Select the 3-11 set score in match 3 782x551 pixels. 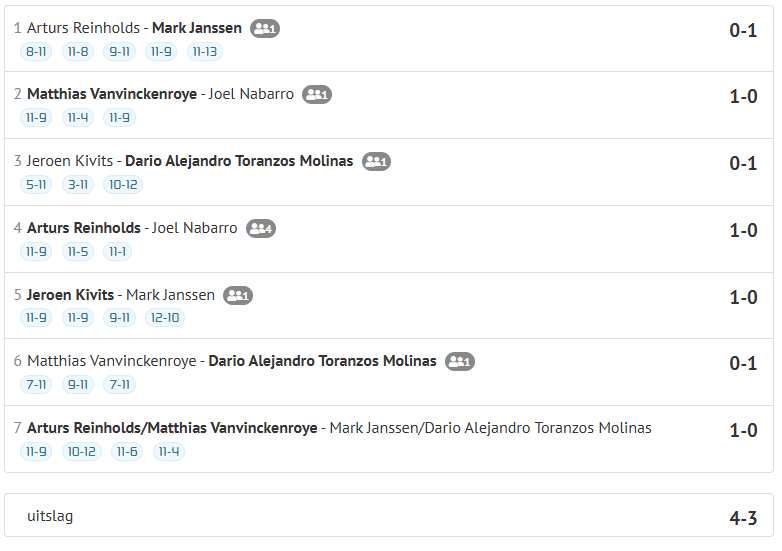(78, 185)
